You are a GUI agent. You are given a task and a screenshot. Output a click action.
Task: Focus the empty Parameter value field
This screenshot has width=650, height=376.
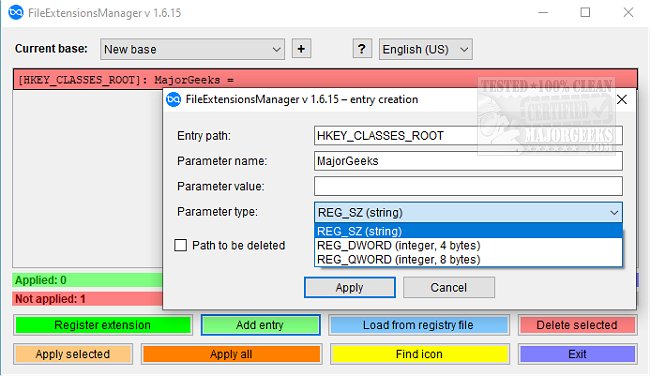468,186
